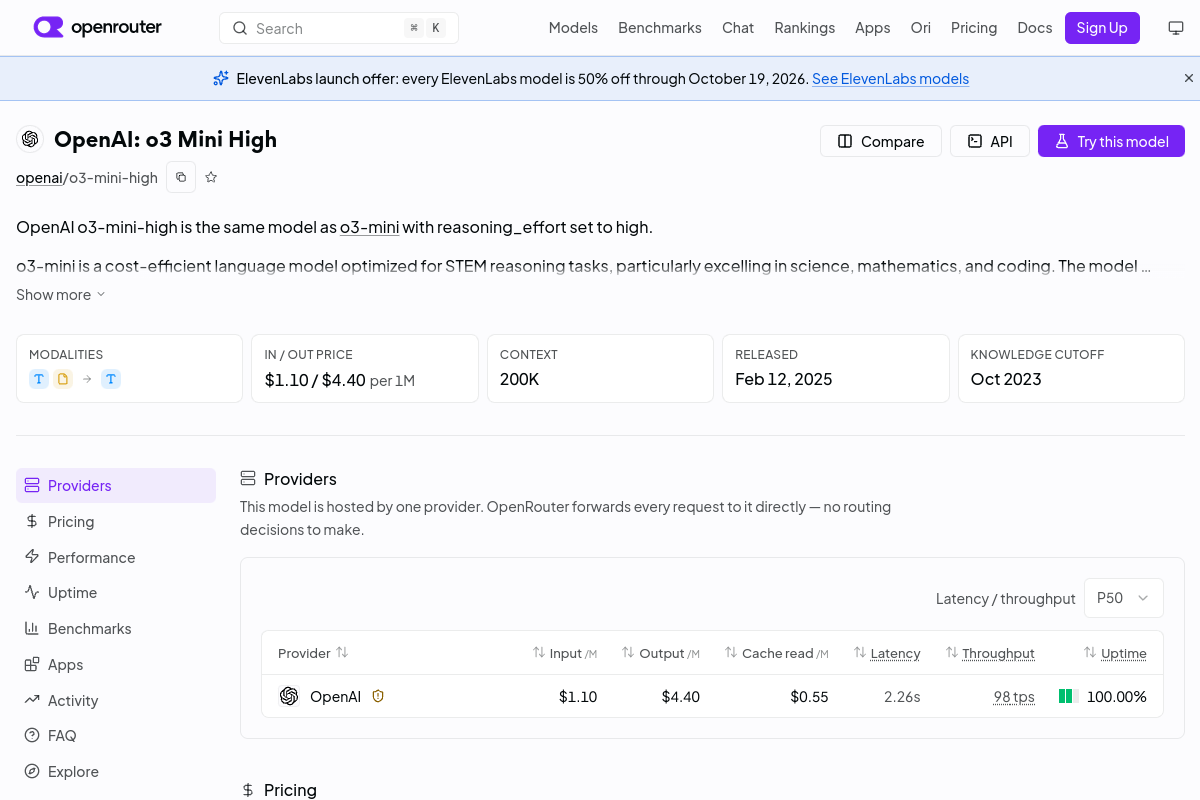The height and width of the screenshot is (800, 1200).
Task: Open the o3-mini link in description
Action: click(370, 227)
